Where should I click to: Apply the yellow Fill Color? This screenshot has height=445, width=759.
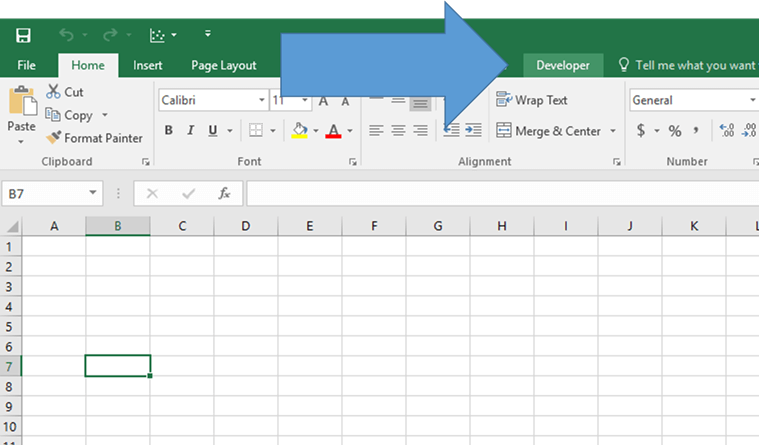(x=299, y=131)
